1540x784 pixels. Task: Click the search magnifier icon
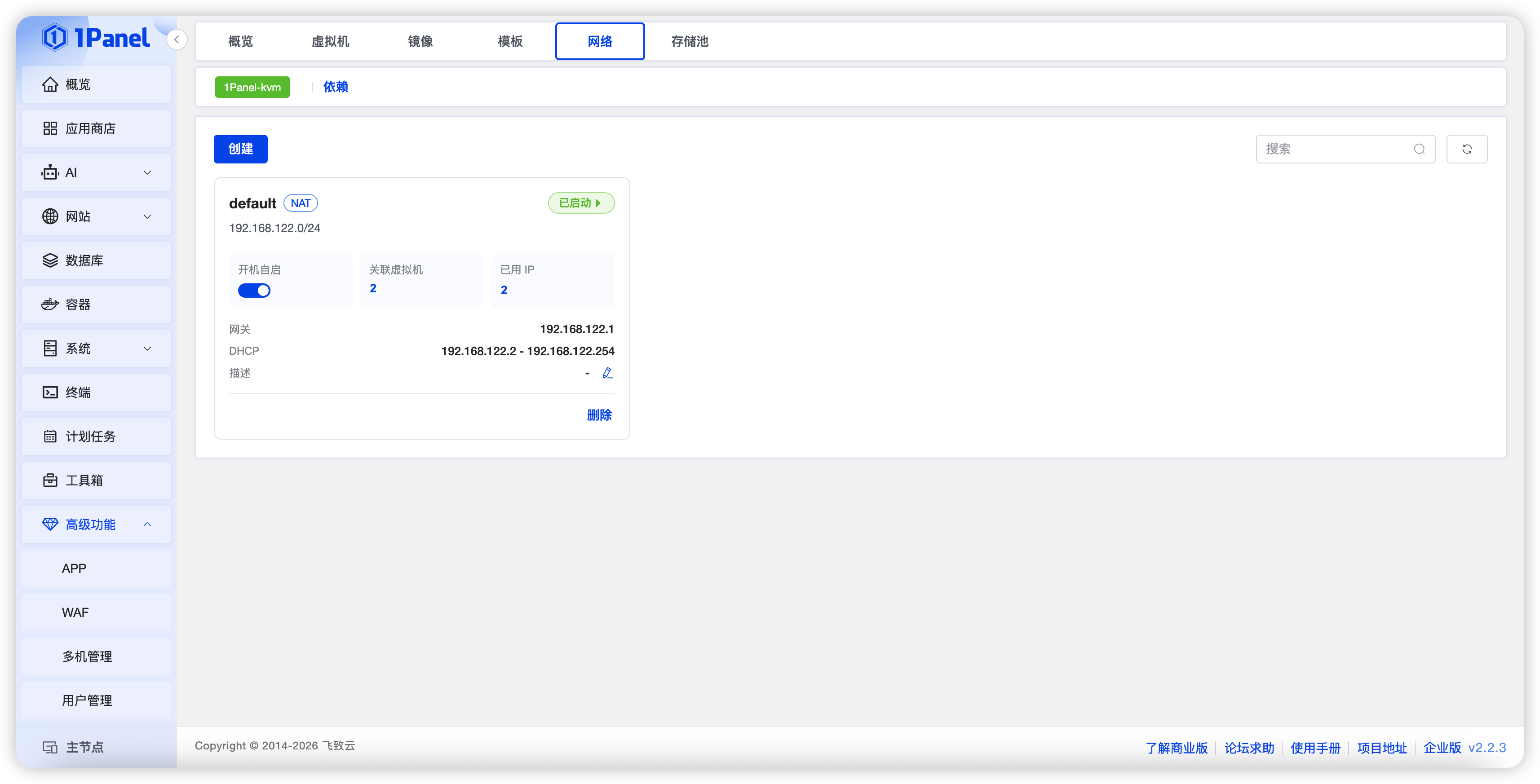[x=1419, y=149]
